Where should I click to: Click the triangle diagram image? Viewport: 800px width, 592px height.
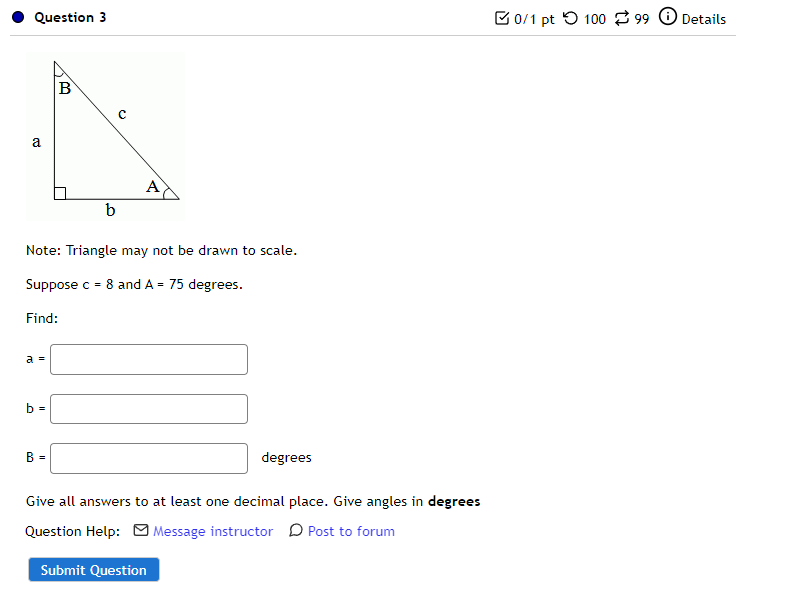coord(104,135)
